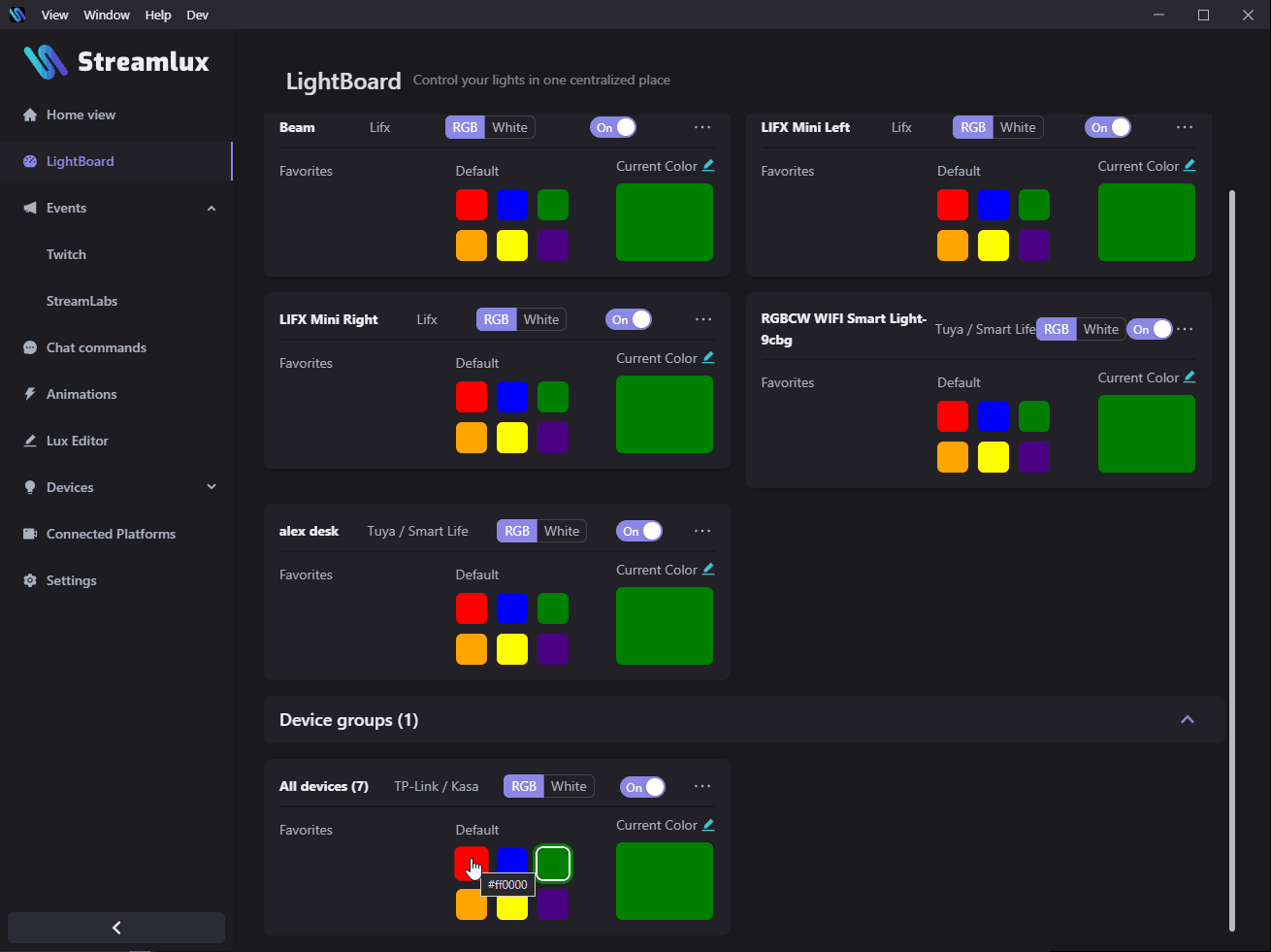
Task: Select RGB mode for RGBCW WIFI Smart Light
Action: point(1057,328)
